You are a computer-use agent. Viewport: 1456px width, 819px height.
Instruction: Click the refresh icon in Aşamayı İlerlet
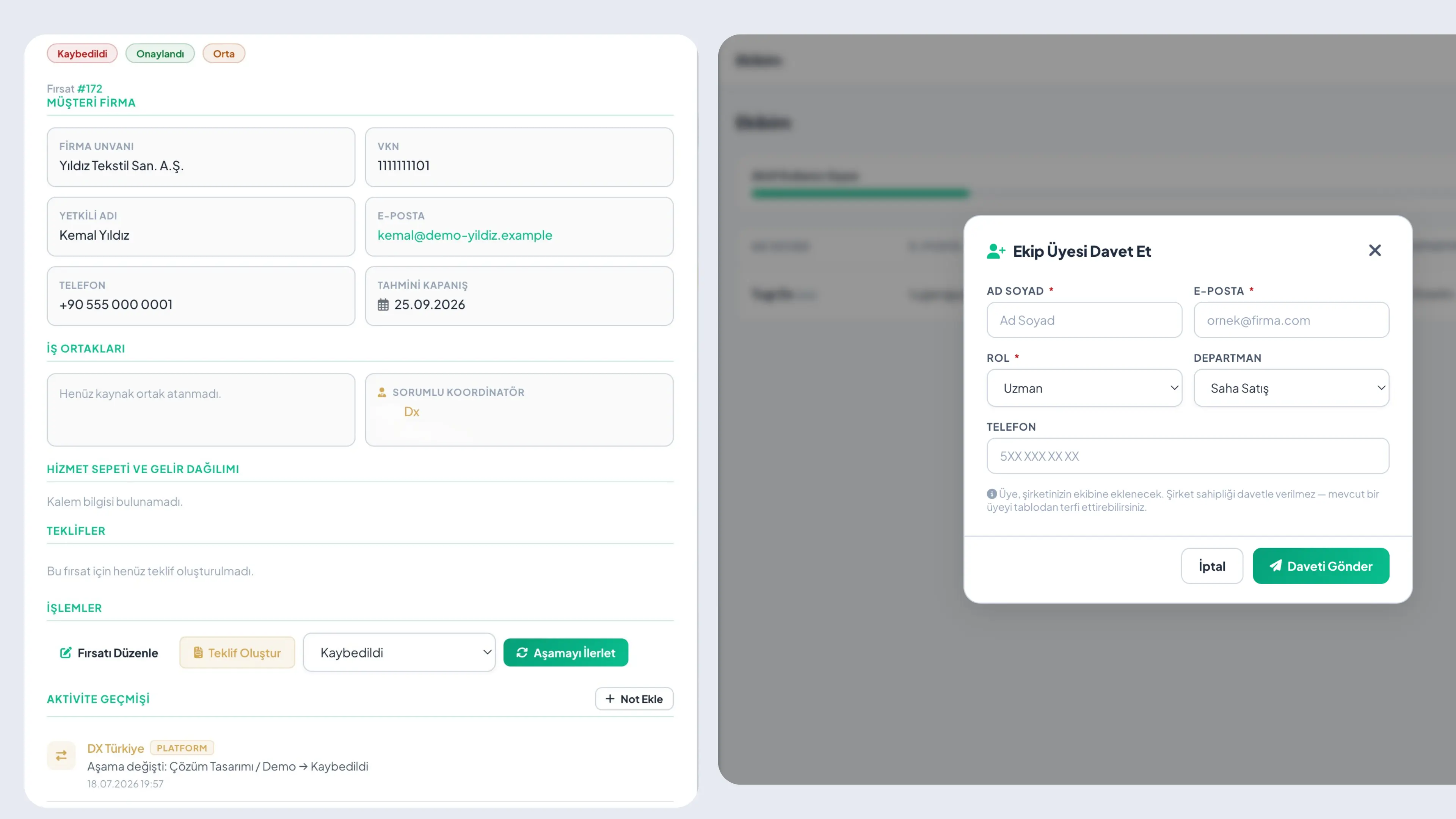tap(522, 653)
